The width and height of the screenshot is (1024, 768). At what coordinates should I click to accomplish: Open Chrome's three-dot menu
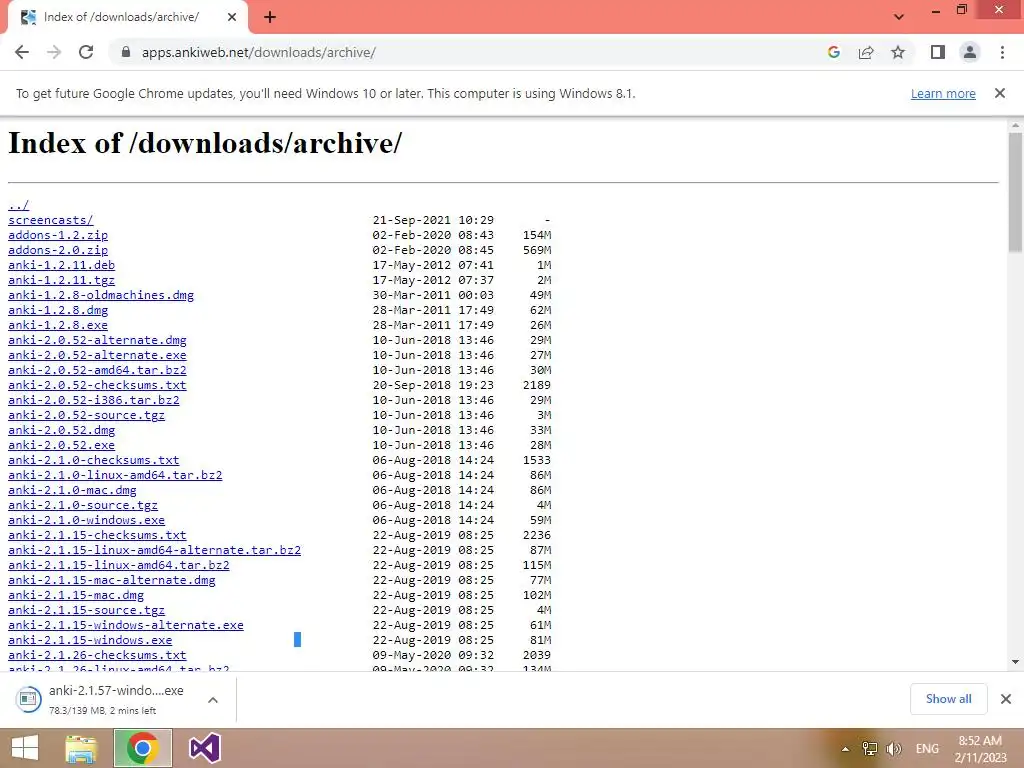(x=1002, y=52)
